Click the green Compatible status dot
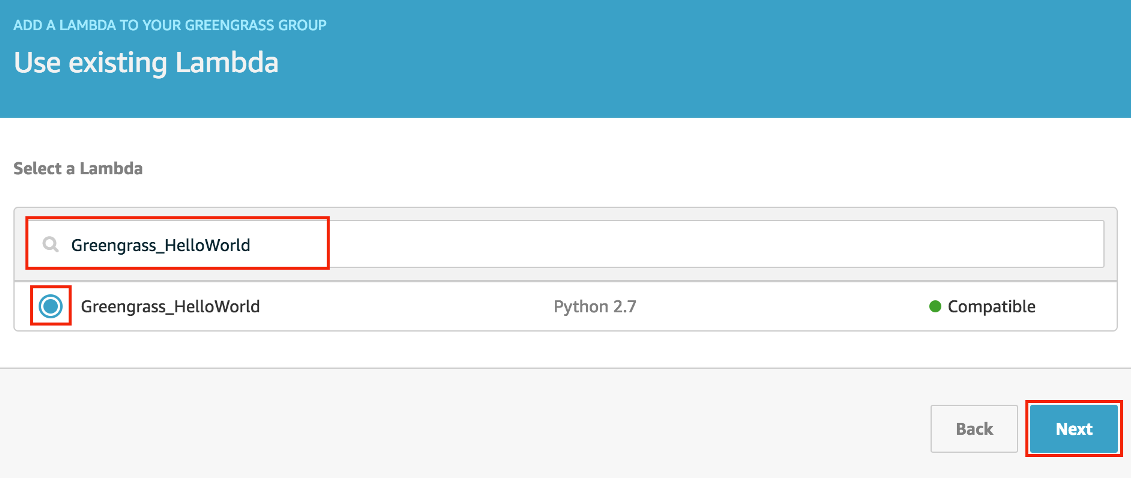This screenshot has height=479, width=1132. [935, 306]
